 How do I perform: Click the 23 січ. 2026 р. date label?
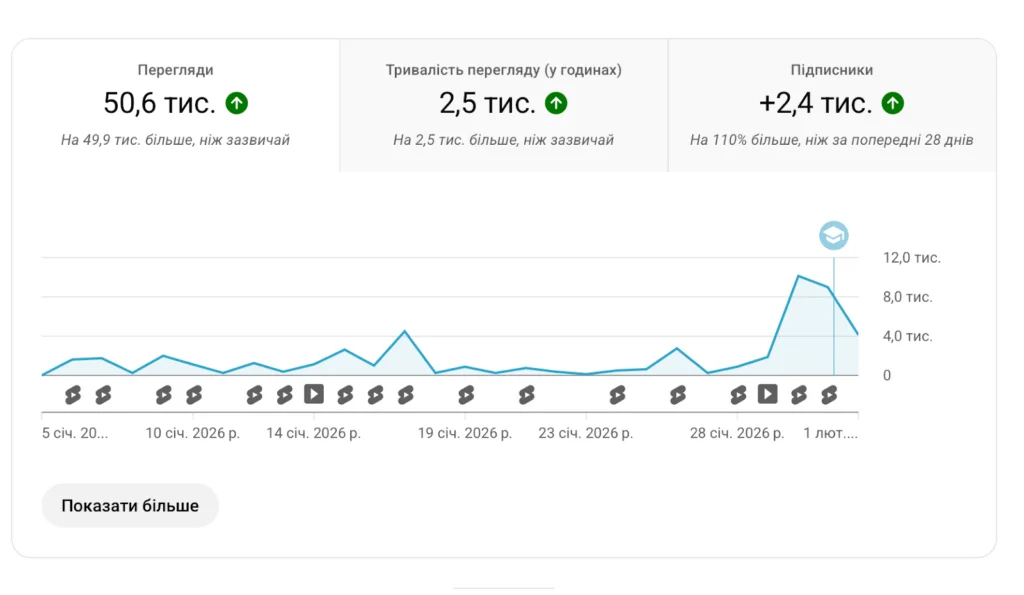tap(585, 433)
